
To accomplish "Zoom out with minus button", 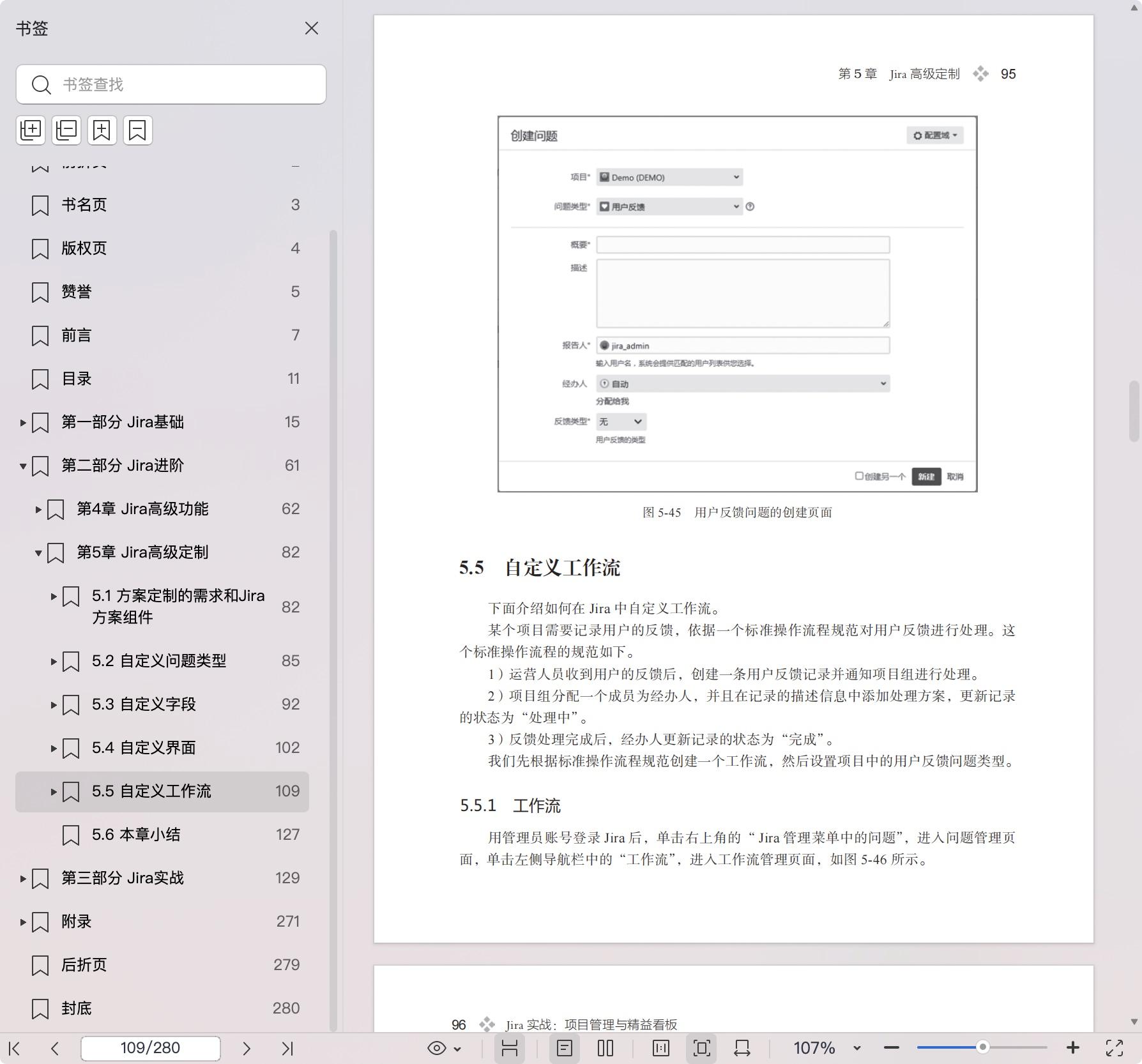I will coord(892,1048).
